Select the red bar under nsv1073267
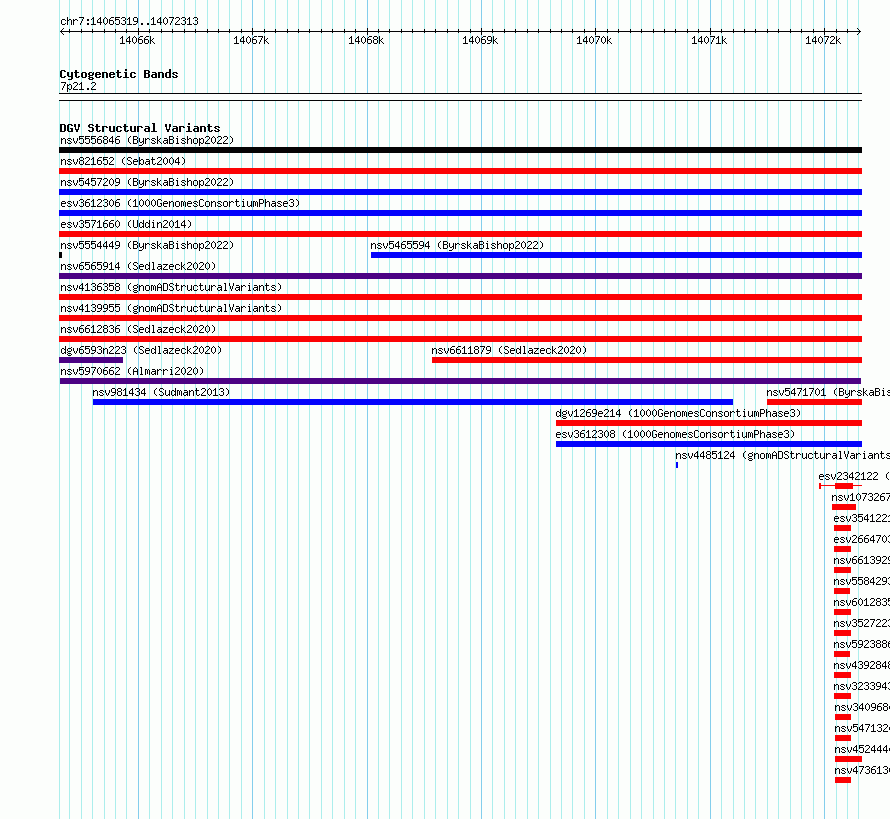 pos(843,507)
